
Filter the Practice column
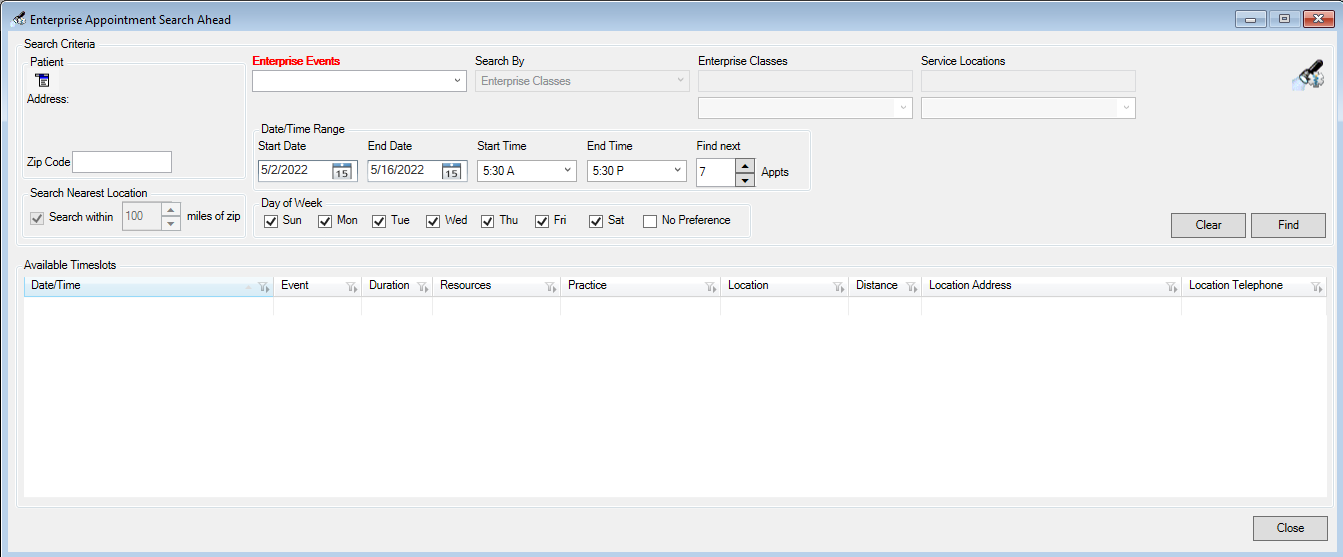(710, 287)
